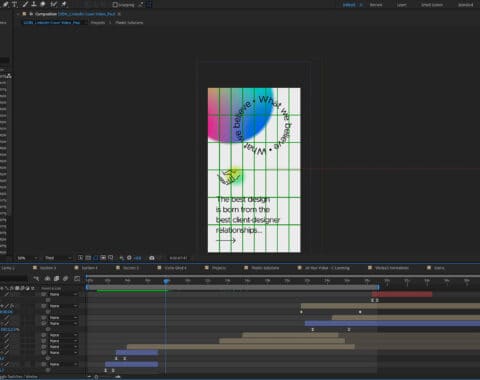Click the preview time display in viewer footer
The image size is (480, 380).
tap(178, 258)
